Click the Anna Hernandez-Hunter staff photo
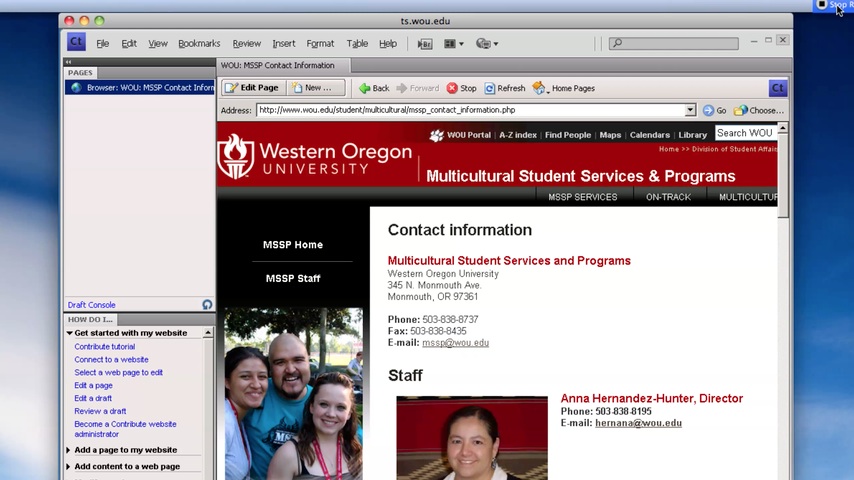 pyautogui.click(x=472, y=438)
